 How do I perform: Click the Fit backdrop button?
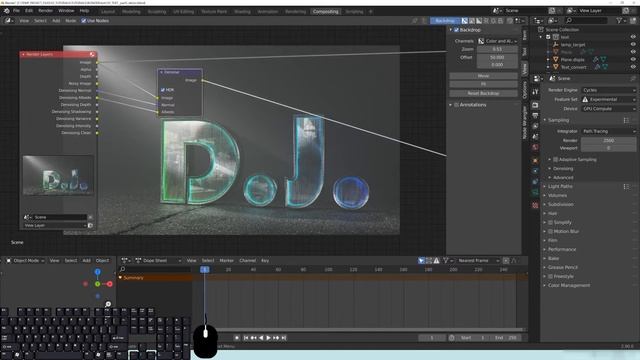pyautogui.click(x=483, y=84)
